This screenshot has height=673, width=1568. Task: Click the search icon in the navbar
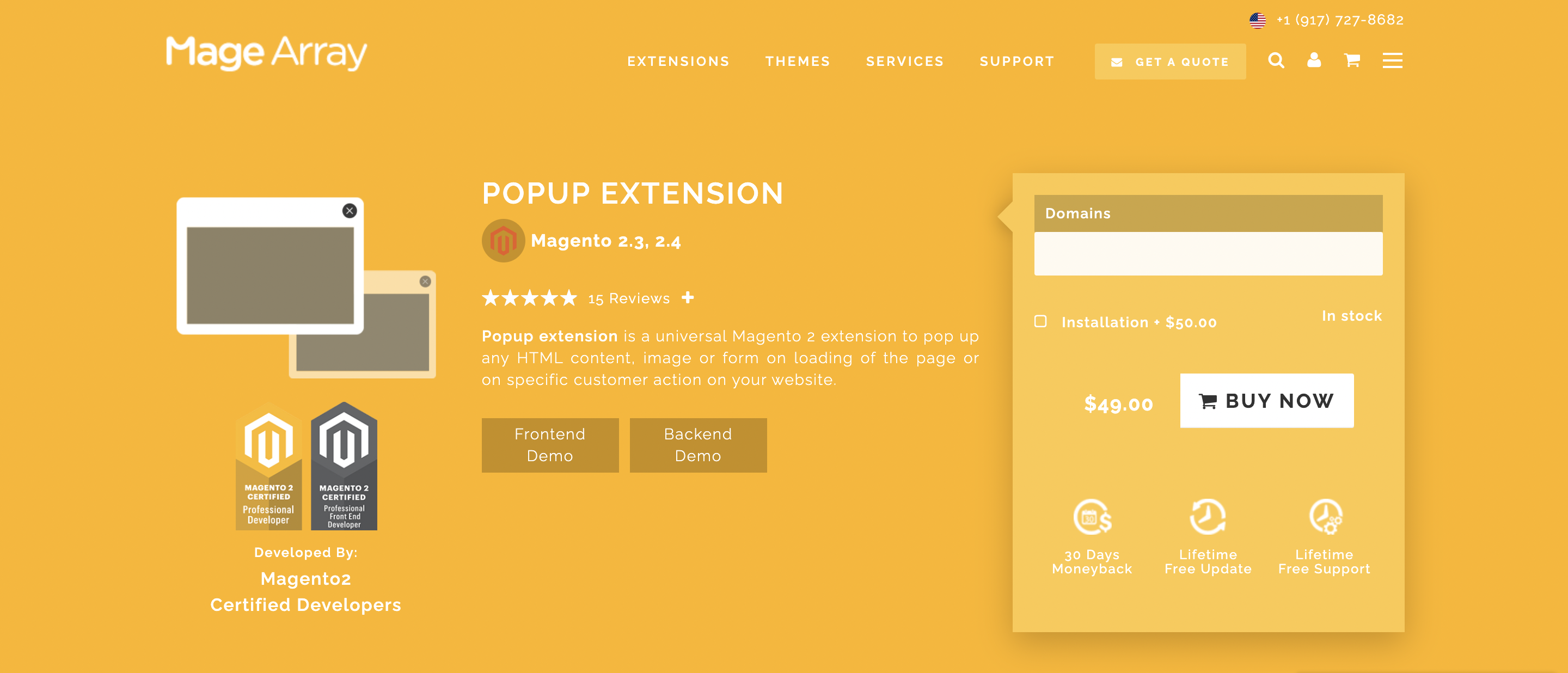pos(1276,61)
